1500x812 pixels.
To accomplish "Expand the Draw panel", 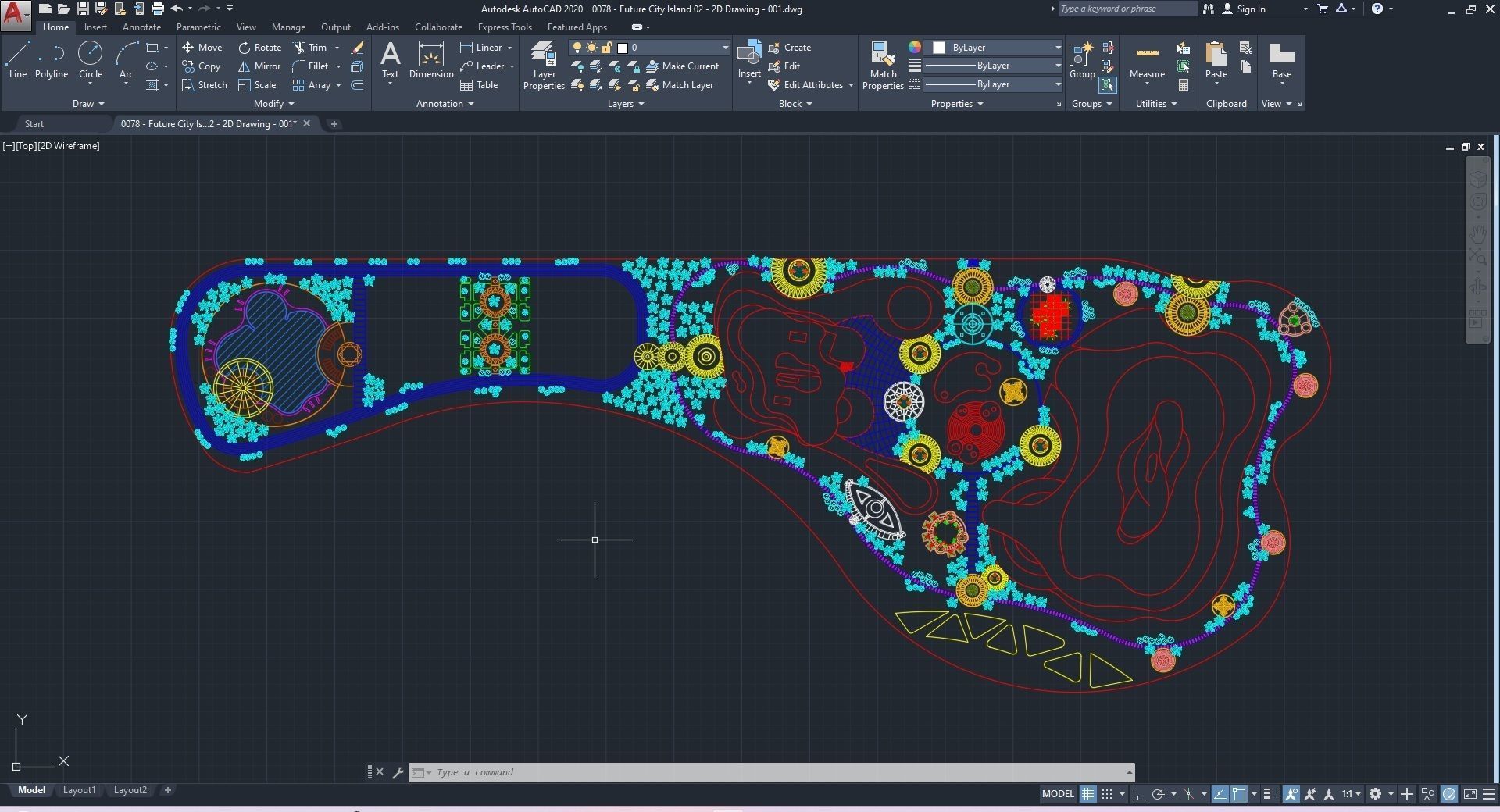I will (88, 104).
